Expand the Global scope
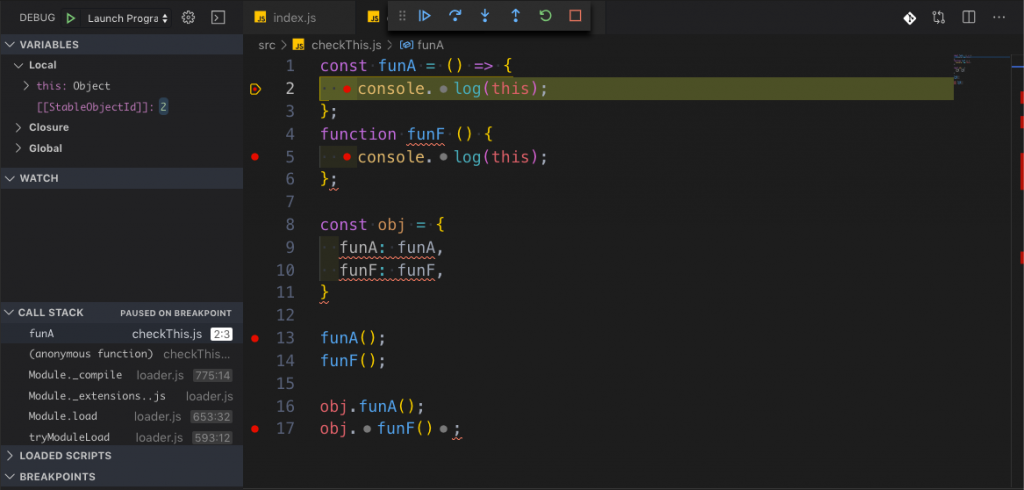1024x490 pixels. [x=121, y=148]
